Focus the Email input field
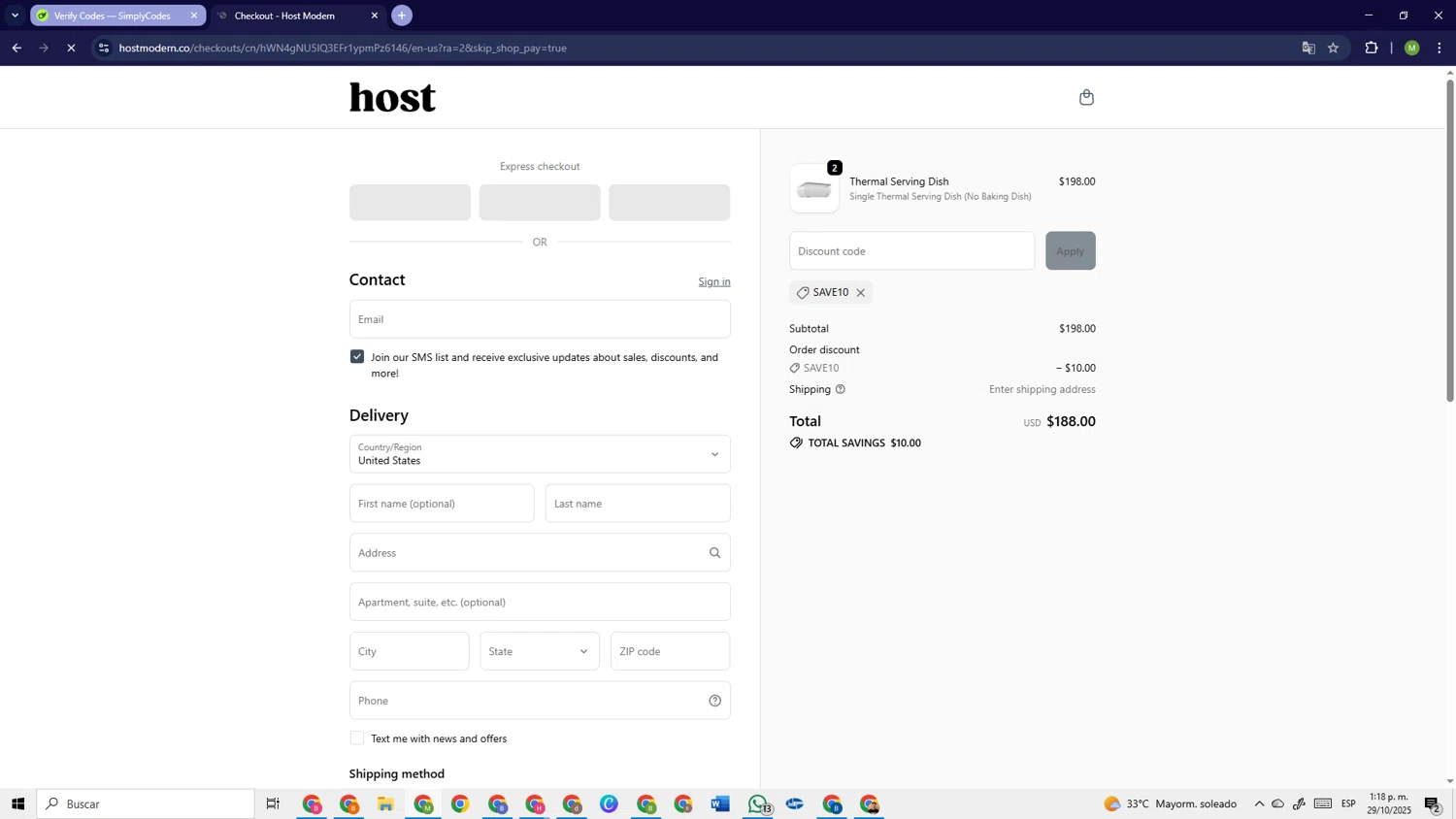This screenshot has height=819, width=1456. coord(540,319)
